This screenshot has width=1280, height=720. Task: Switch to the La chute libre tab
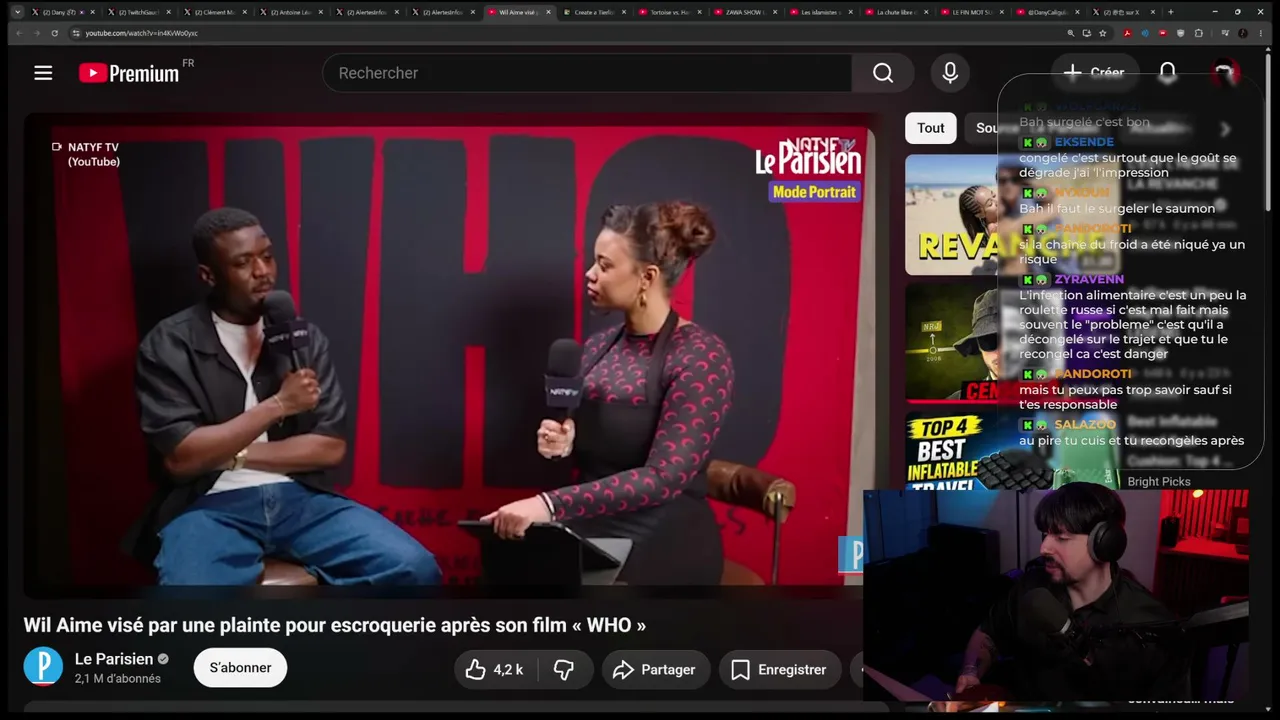point(898,12)
